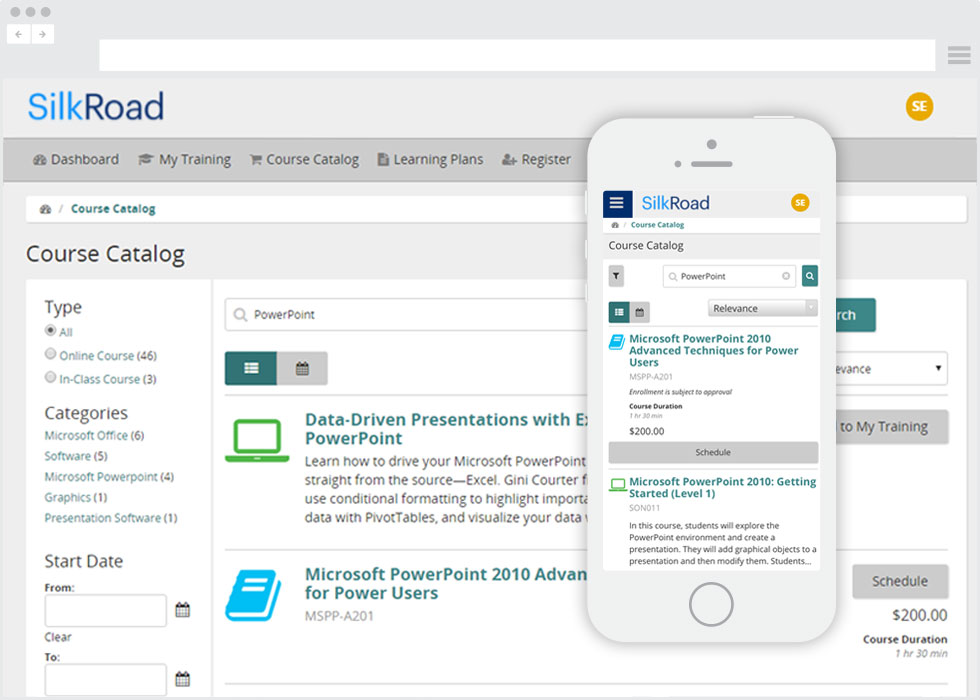Switch to desktop calendar view
980x700 pixels.
(x=302, y=368)
